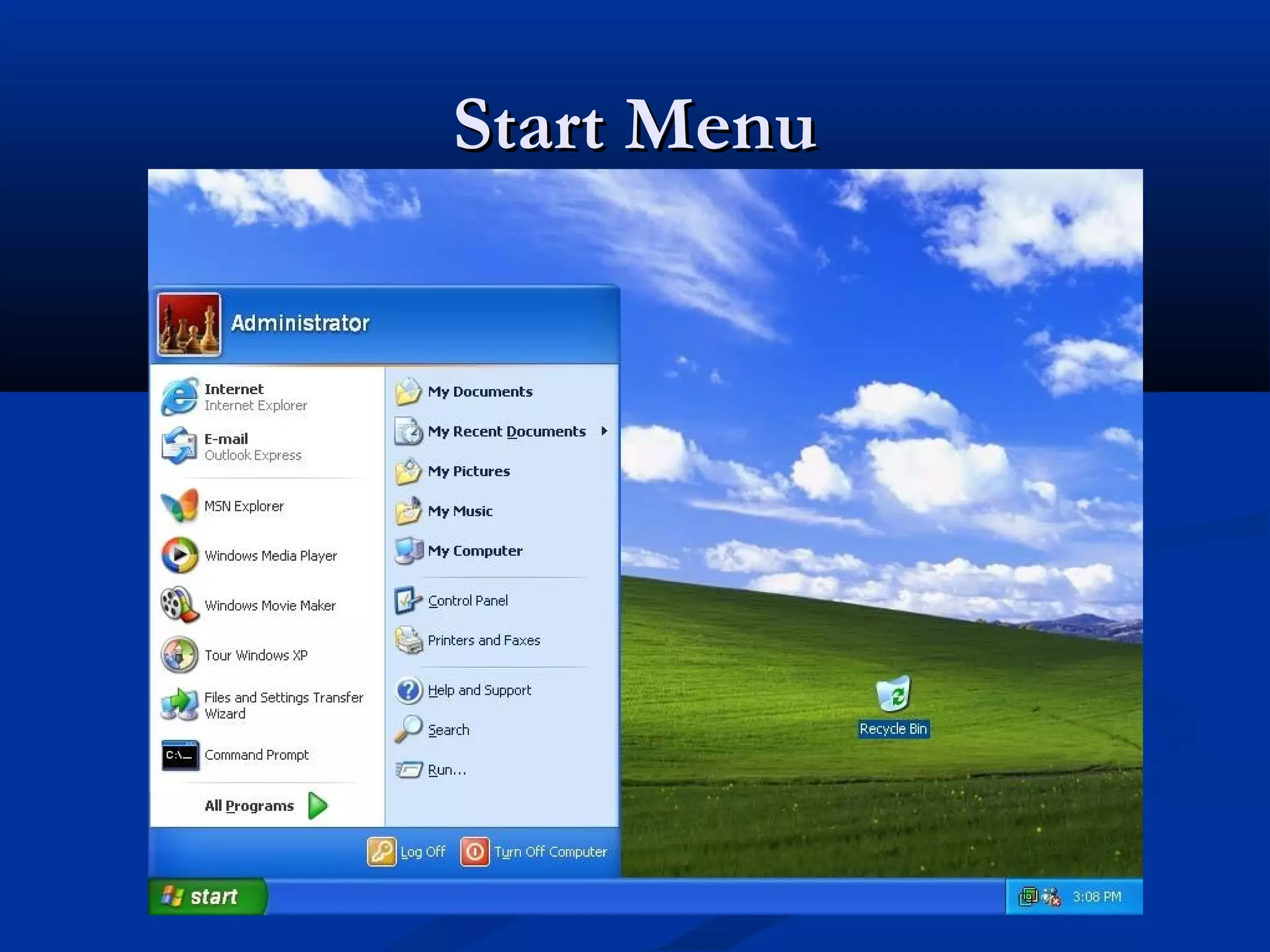This screenshot has height=952, width=1270.
Task: Click 'My Documents' text
Action: (480, 392)
